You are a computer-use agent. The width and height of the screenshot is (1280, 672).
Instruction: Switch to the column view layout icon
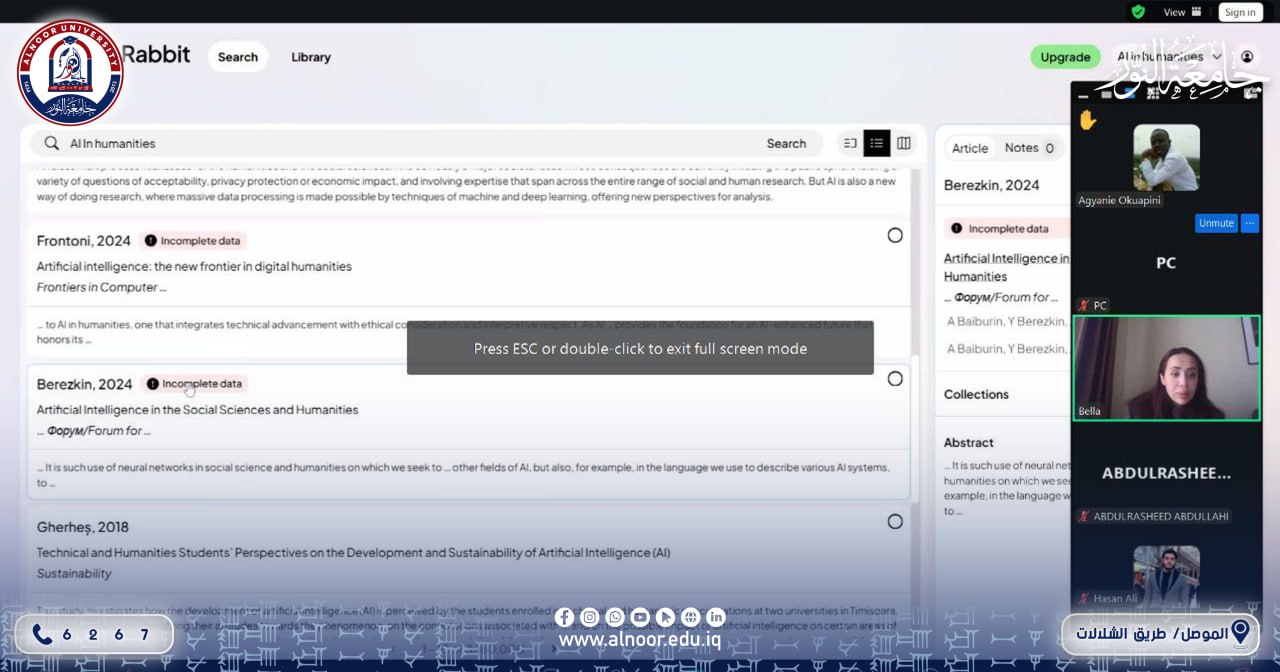pos(904,143)
